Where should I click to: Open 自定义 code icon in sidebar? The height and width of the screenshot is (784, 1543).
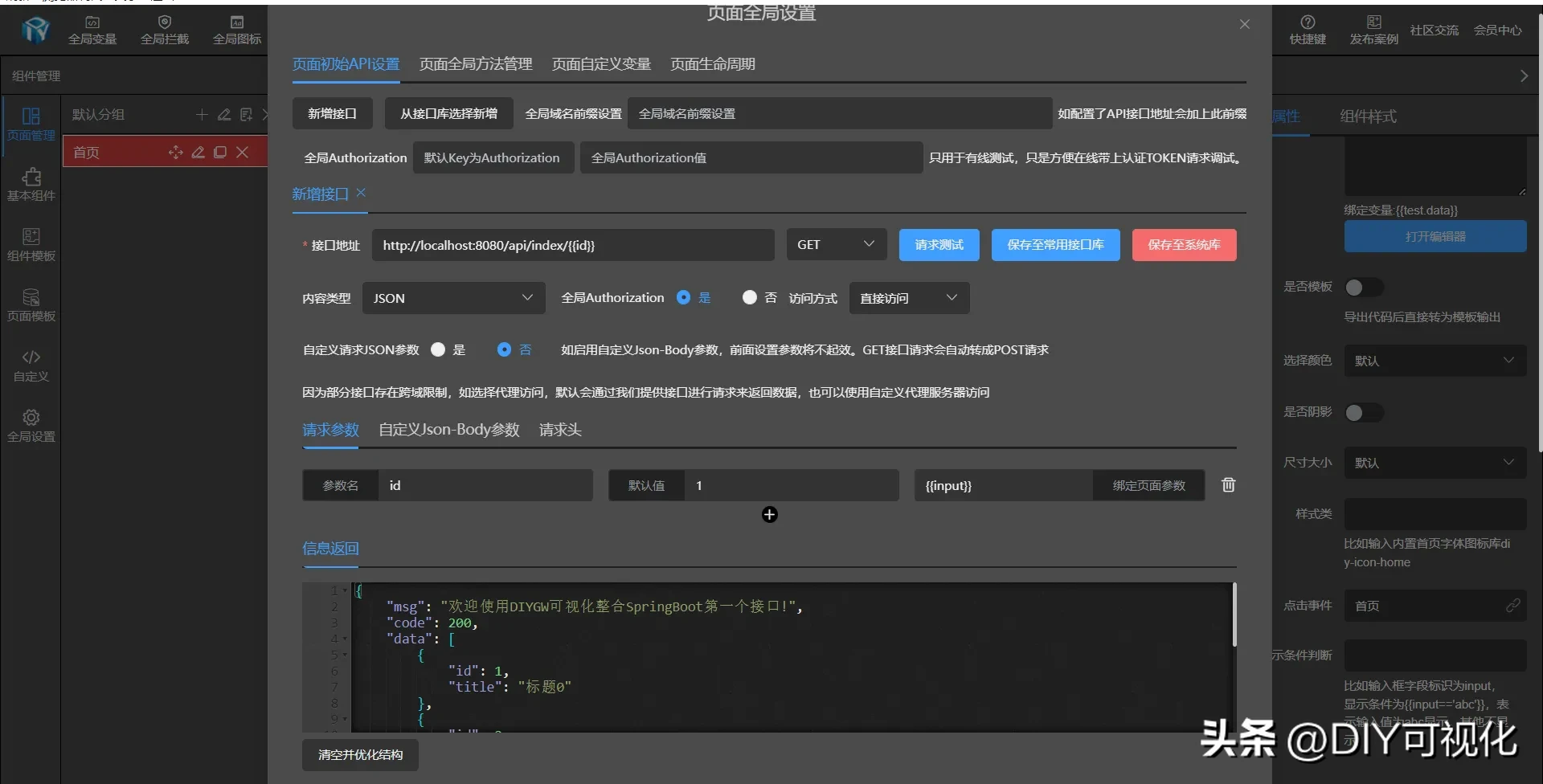point(31,365)
